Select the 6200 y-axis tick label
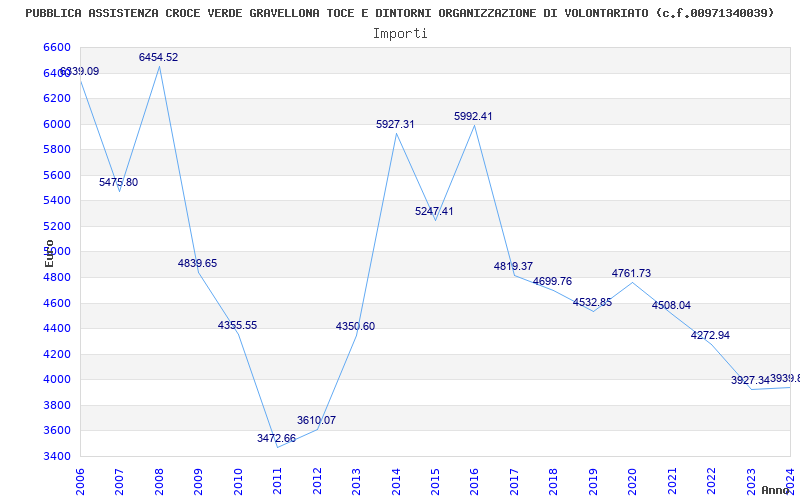 point(57,98)
